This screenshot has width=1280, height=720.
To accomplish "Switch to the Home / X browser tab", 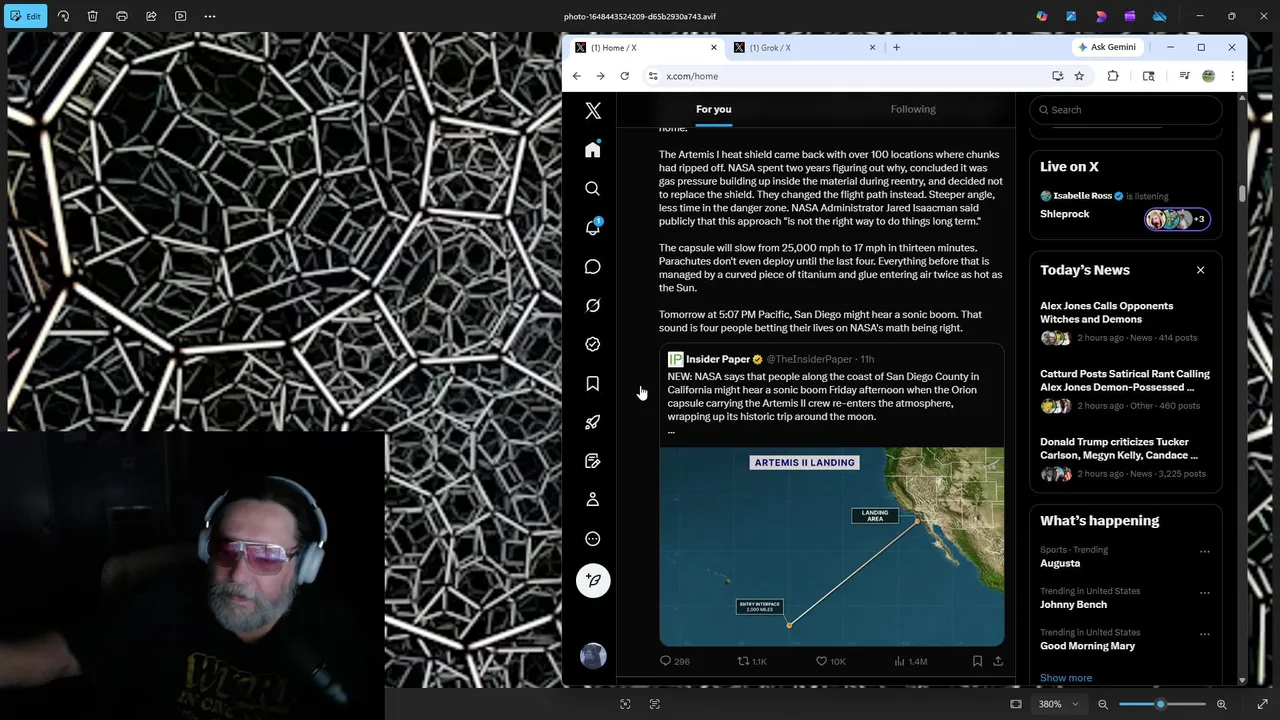I will pos(645,47).
